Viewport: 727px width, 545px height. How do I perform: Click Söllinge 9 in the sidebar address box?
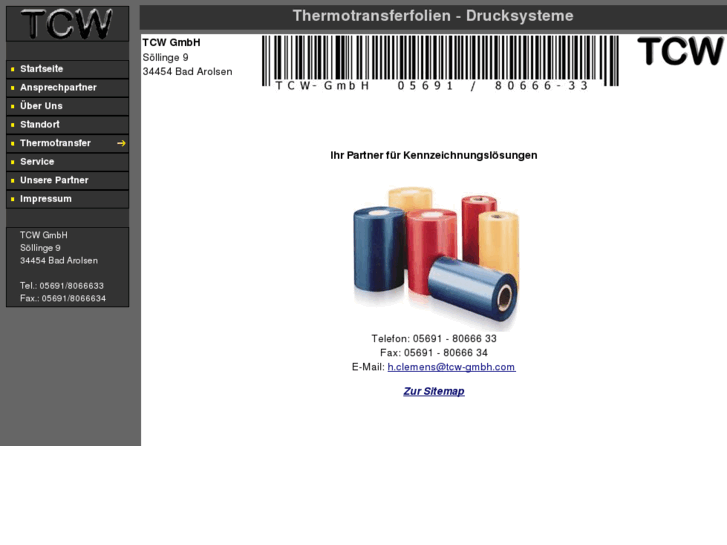pos(40,248)
